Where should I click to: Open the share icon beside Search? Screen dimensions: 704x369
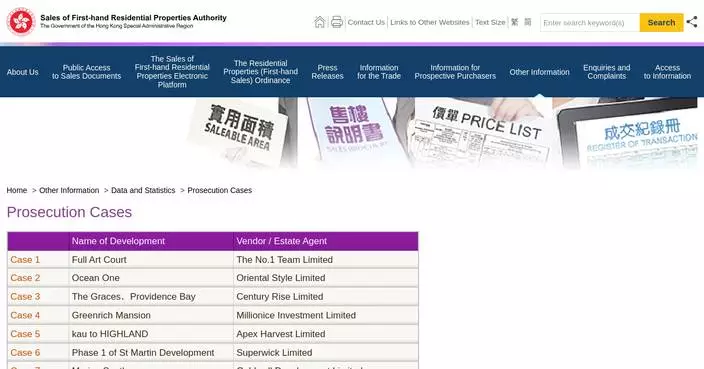coord(692,22)
